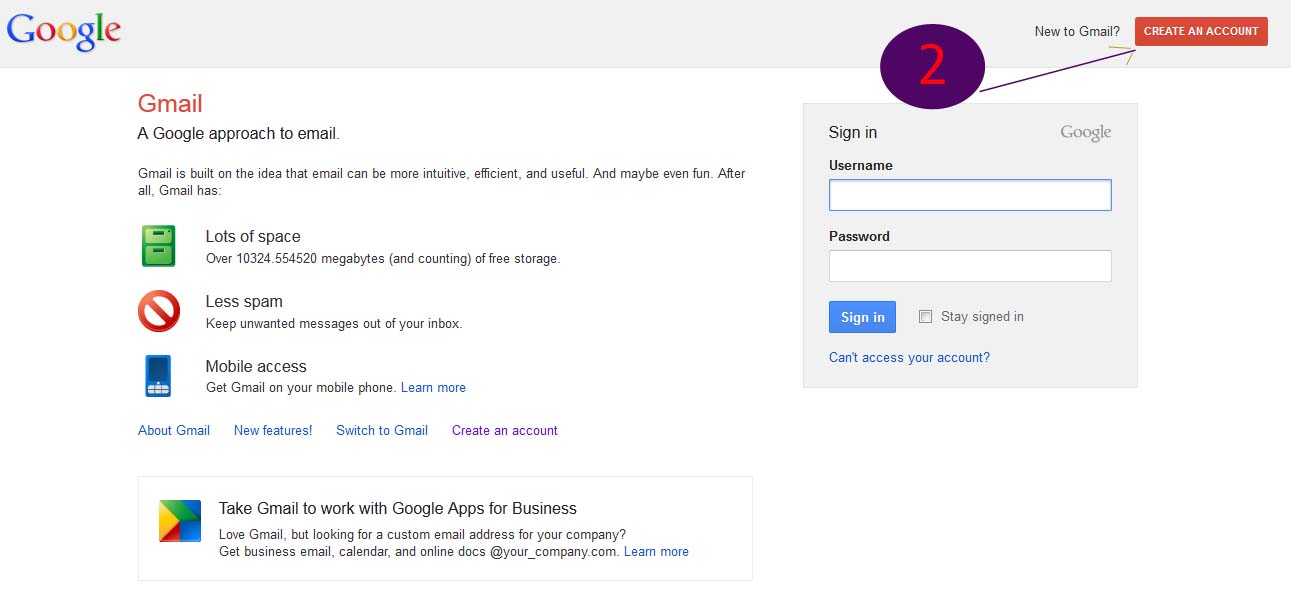Click the green file cabinet storage icon
The image size is (1291, 611).
(158, 246)
